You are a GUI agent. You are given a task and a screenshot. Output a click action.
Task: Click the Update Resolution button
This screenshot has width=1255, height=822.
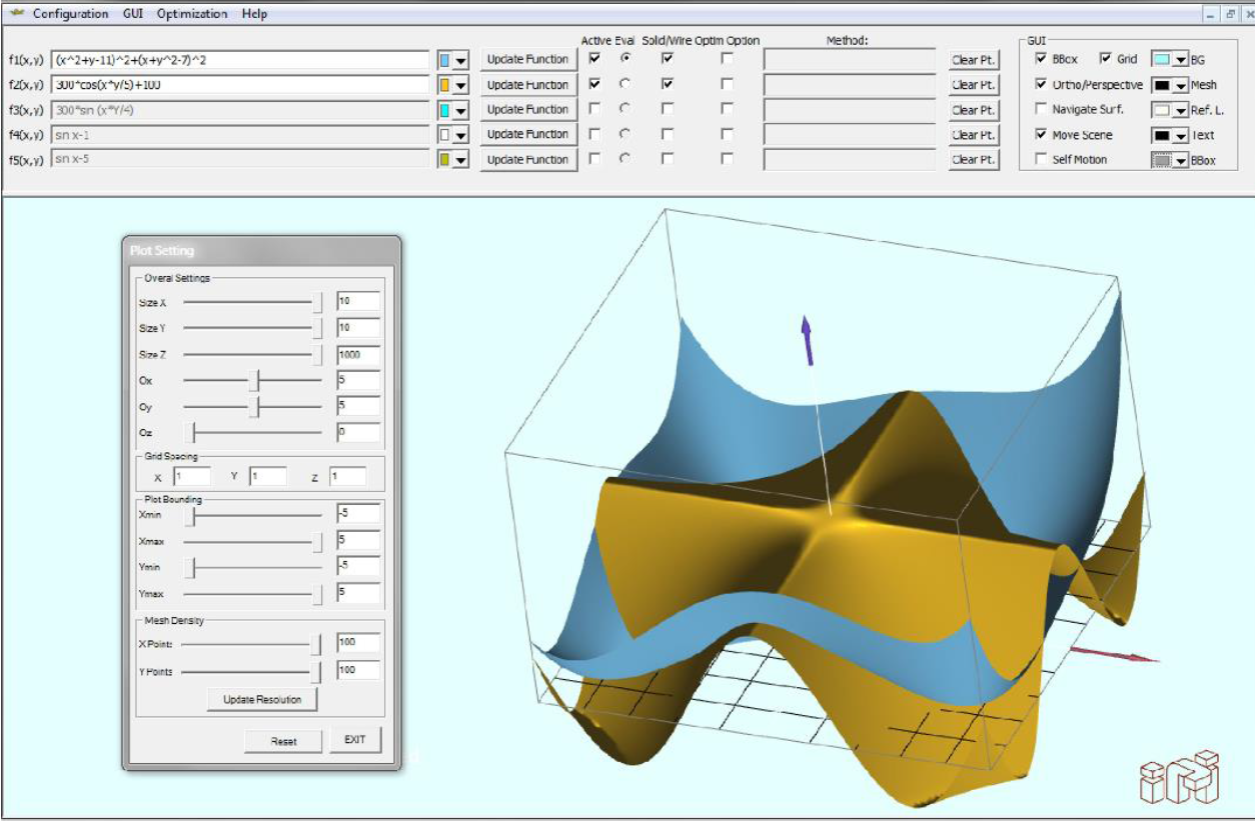pyautogui.click(x=263, y=700)
